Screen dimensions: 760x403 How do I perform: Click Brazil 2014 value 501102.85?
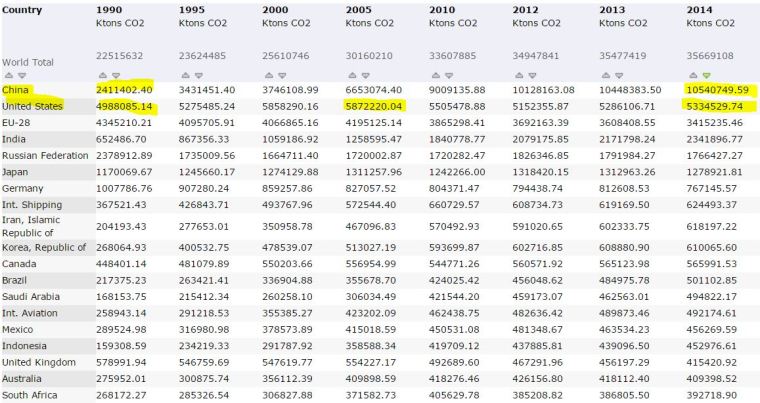[712, 280]
